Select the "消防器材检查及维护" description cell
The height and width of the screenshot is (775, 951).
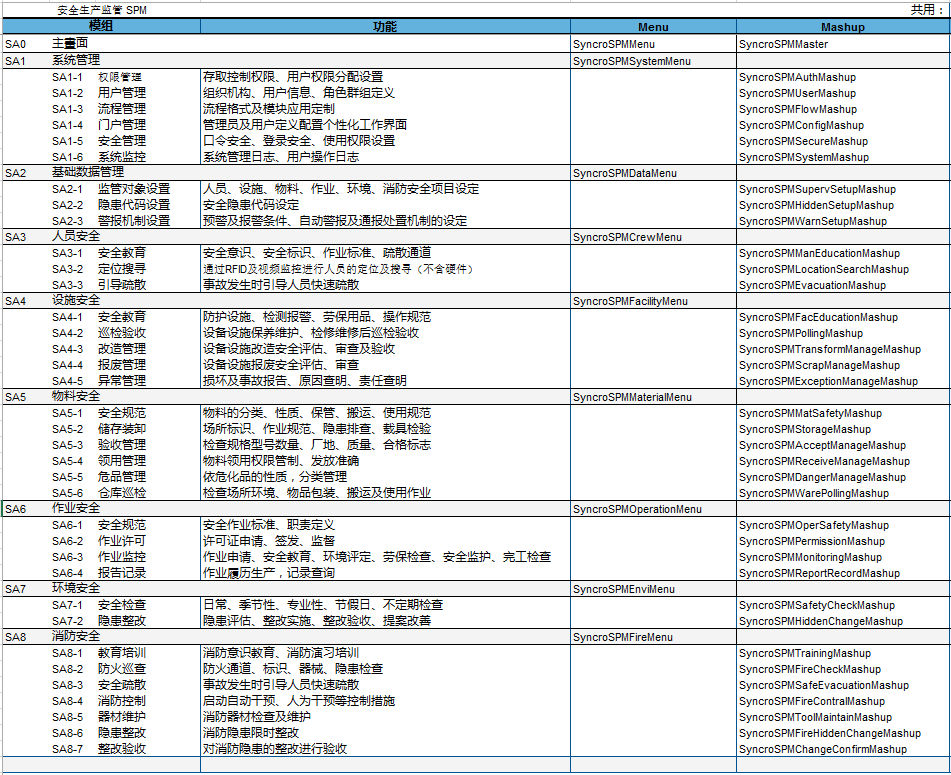pos(257,717)
